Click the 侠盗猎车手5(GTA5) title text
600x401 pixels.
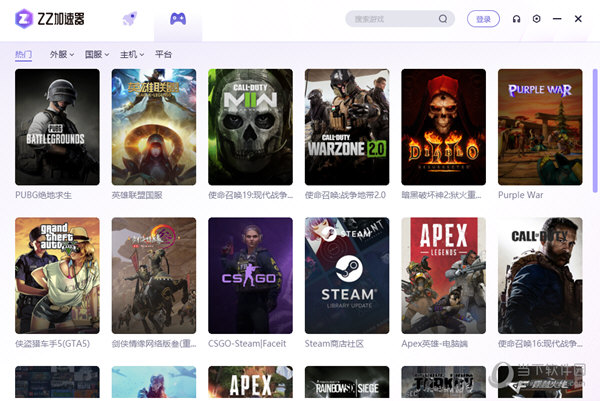point(52,344)
